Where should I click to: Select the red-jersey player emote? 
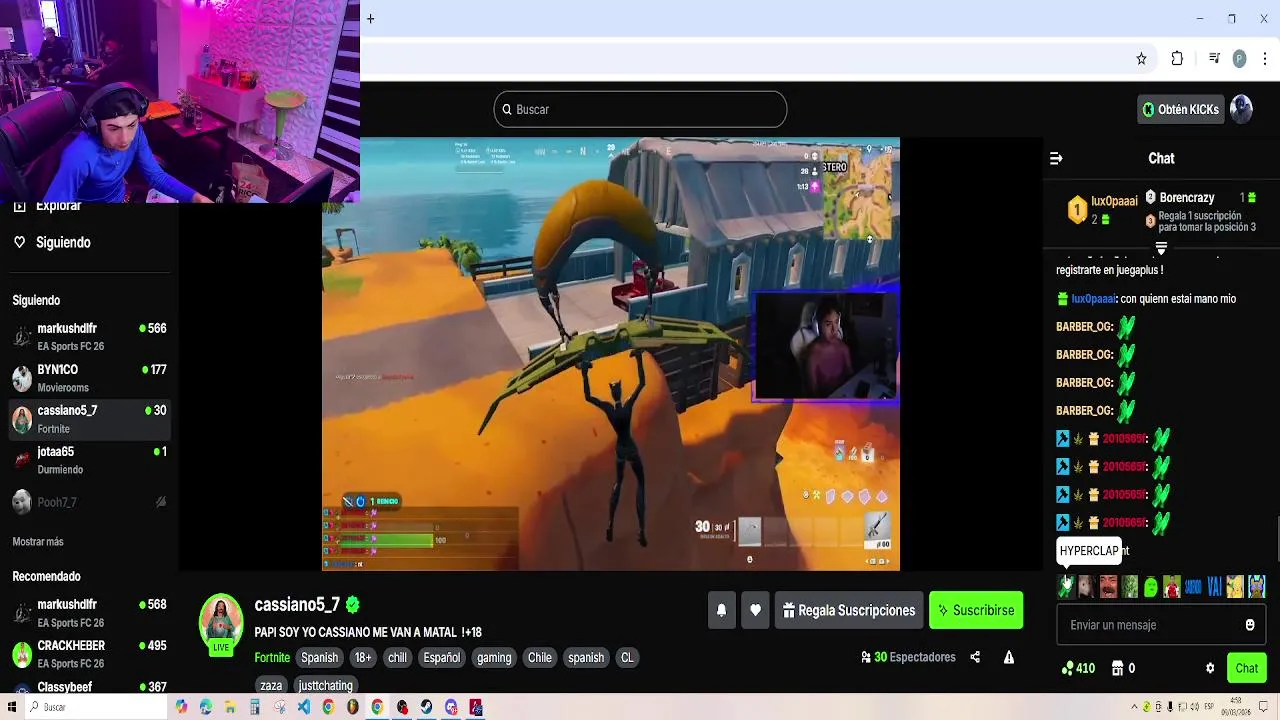coord(1172,587)
